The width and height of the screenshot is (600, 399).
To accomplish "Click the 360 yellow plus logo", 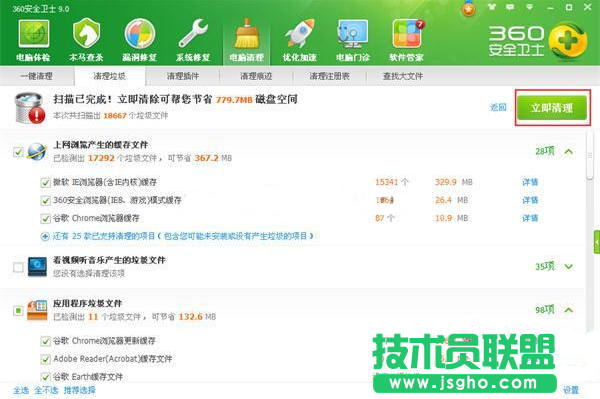I will 567,42.
